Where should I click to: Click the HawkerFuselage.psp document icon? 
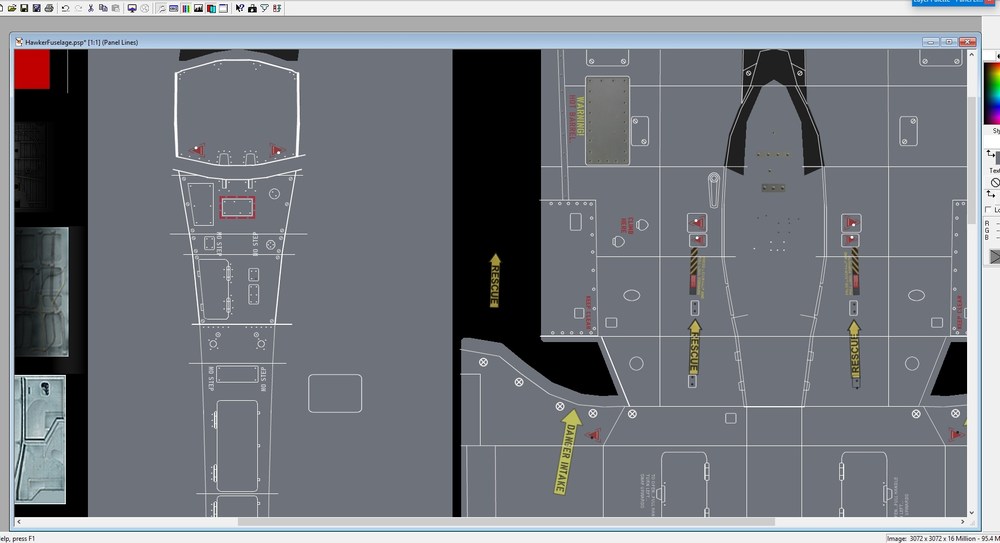click(x=19, y=42)
